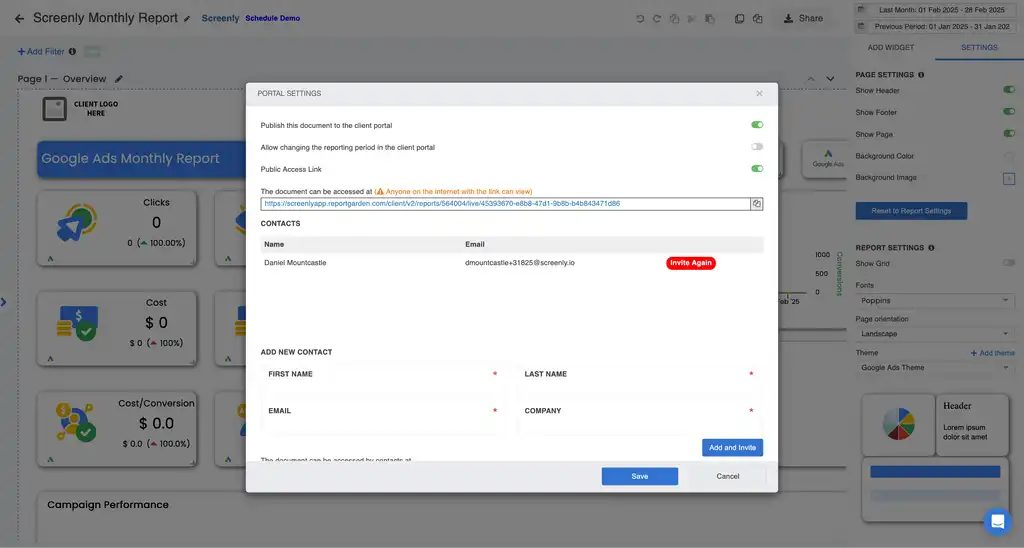
Task: Click the Company input field
Action: (639, 425)
